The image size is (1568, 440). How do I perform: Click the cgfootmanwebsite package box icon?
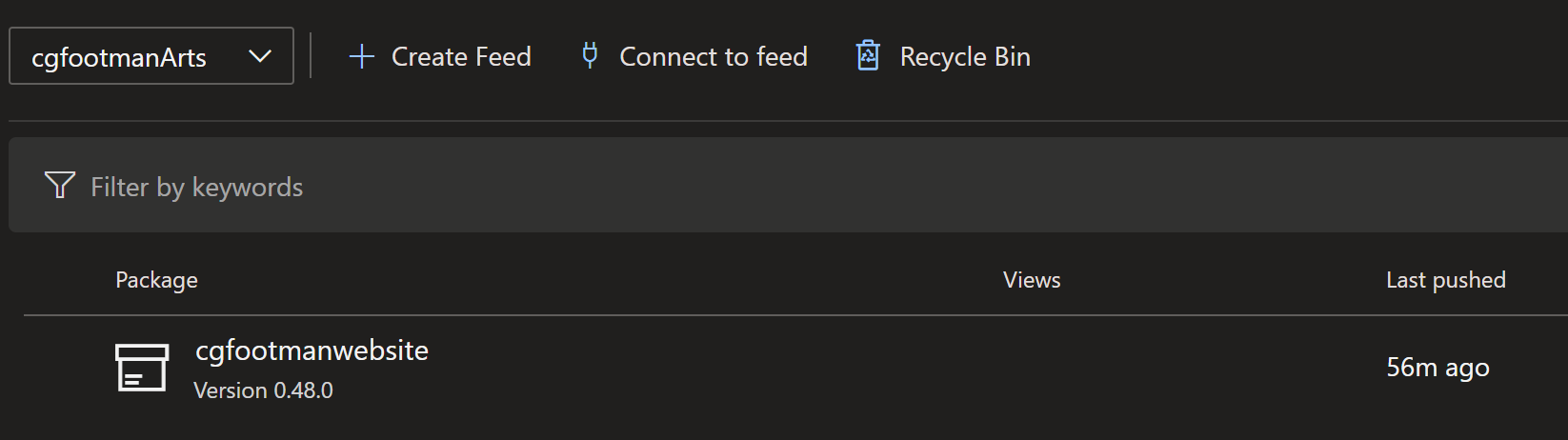coord(142,368)
